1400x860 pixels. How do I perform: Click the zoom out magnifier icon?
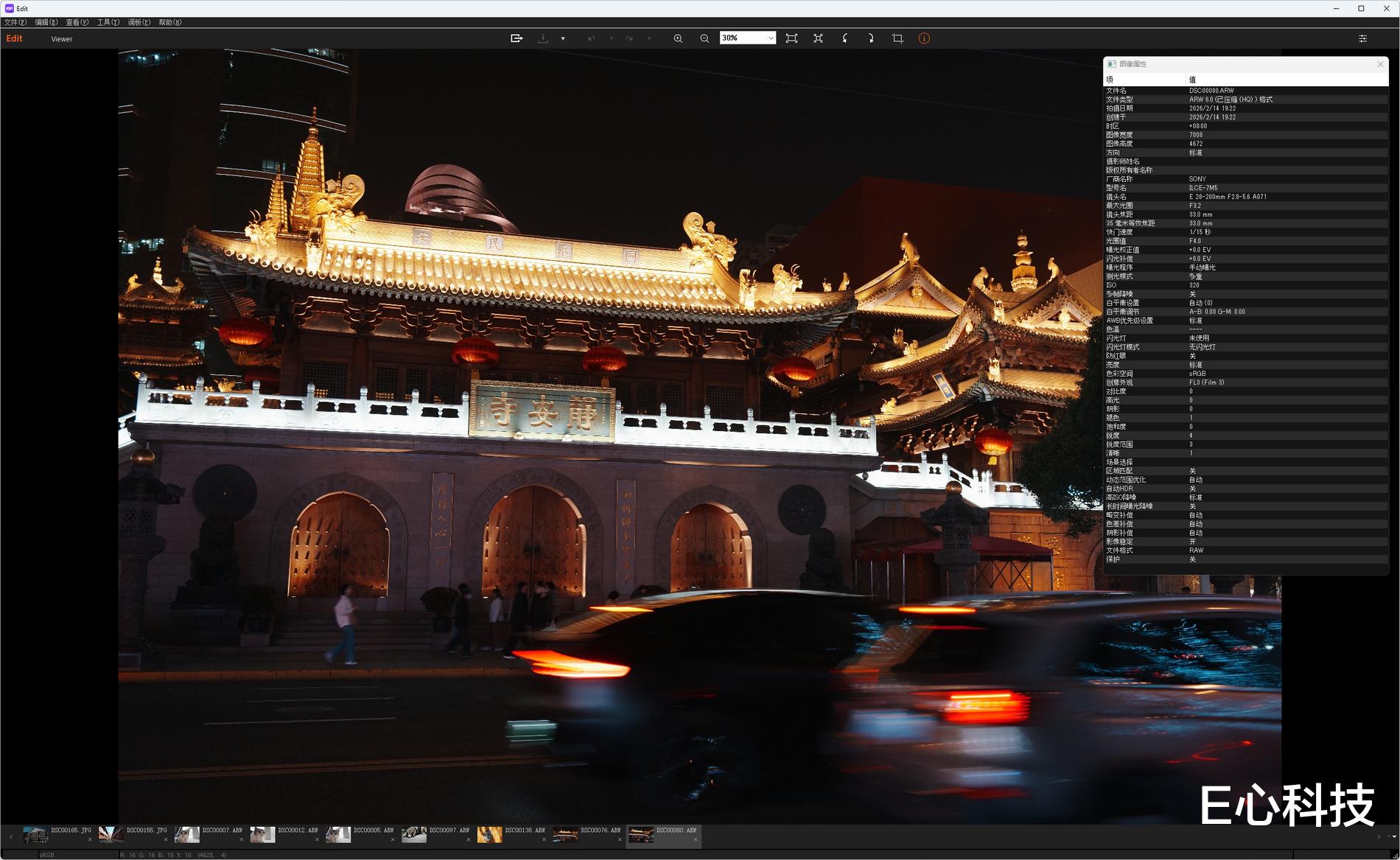coord(704,38)
